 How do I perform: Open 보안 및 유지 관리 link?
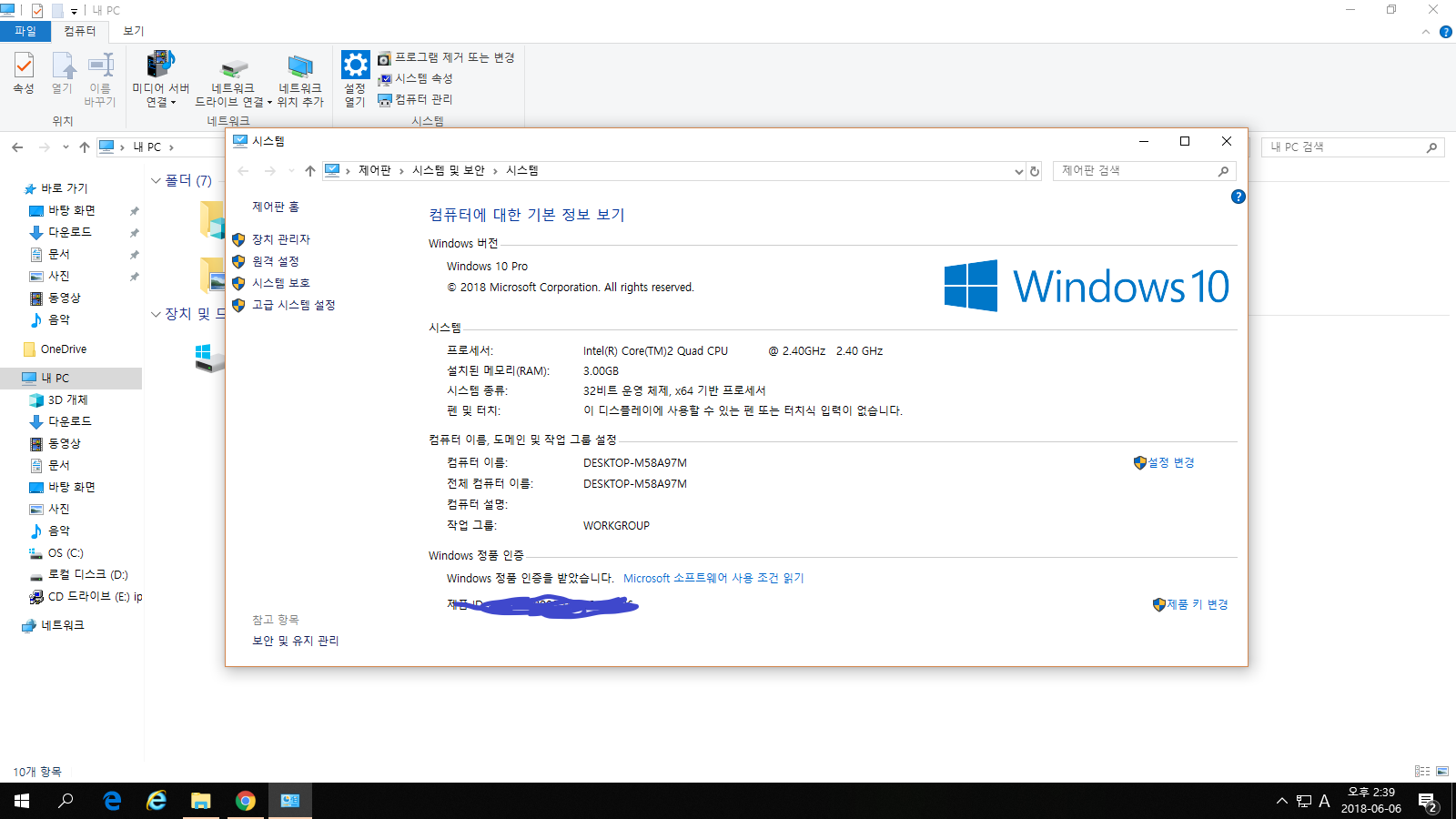pos(295,641)
